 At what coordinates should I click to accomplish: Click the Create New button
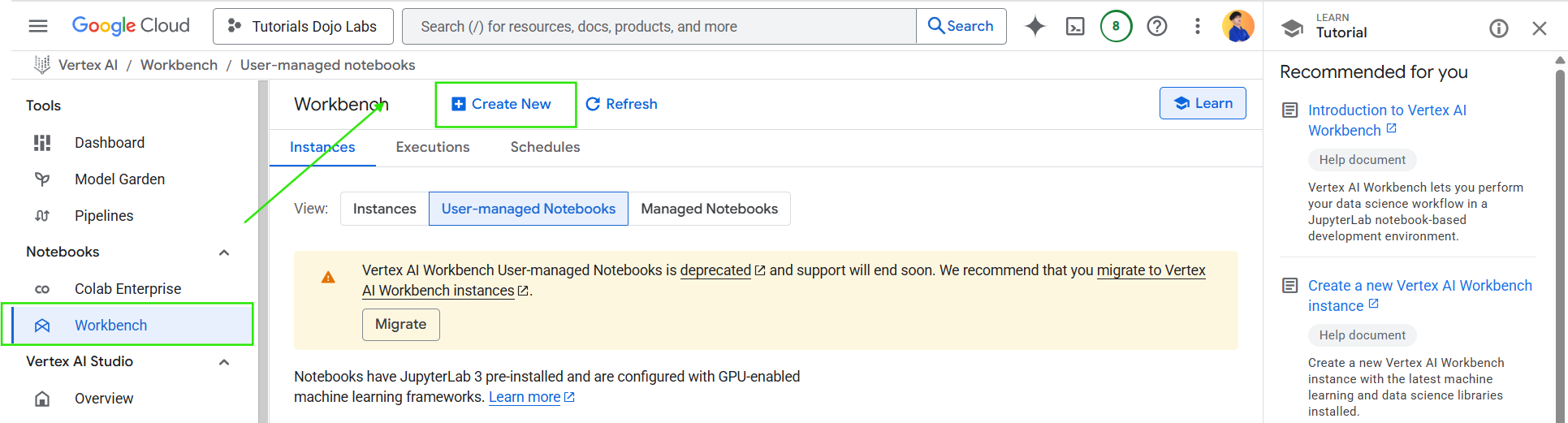[x=502, y=104]
